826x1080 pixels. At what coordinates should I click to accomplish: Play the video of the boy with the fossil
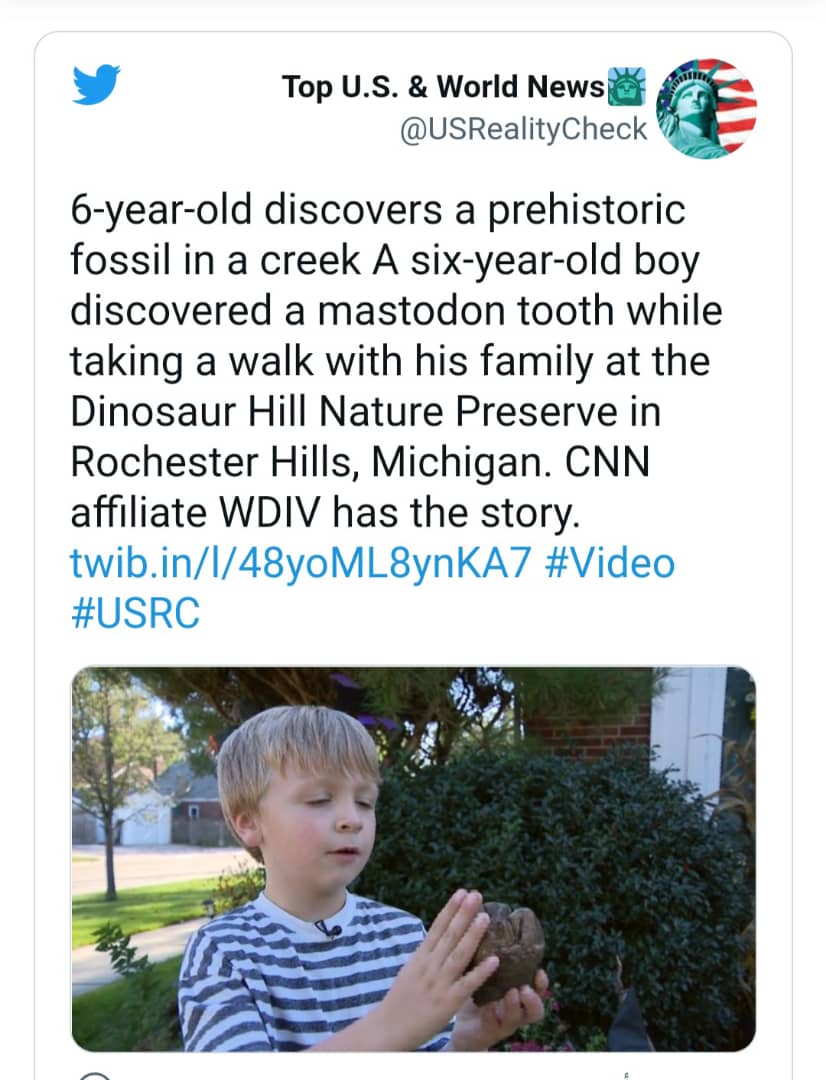pyautogui.click(x=413, y=858)
